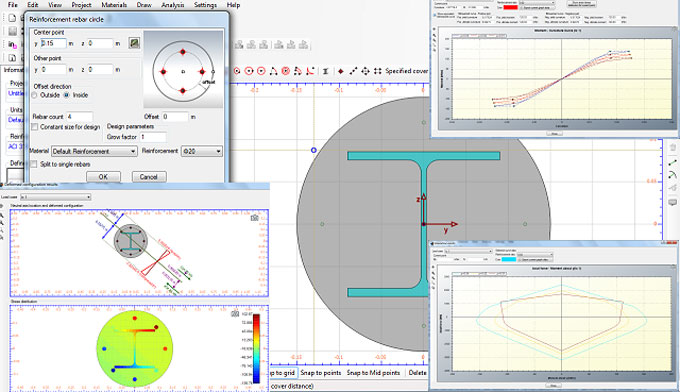Image resolution: width=680 pixels, height=392 pixels.
Task: Click comment bubble icon in right sidebar
Action: pos(673,202)
